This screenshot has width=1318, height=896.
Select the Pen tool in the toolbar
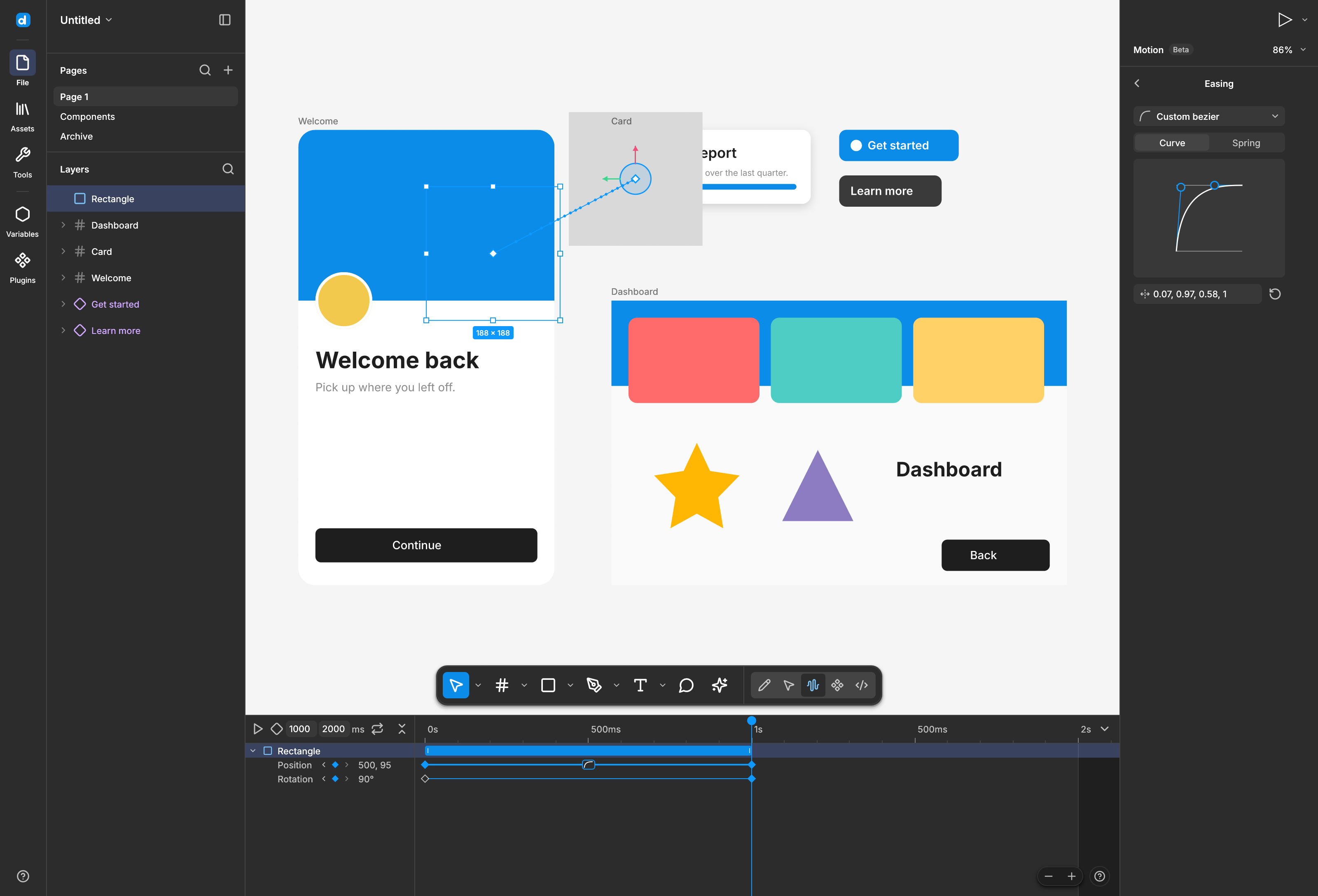pos(594,685)
